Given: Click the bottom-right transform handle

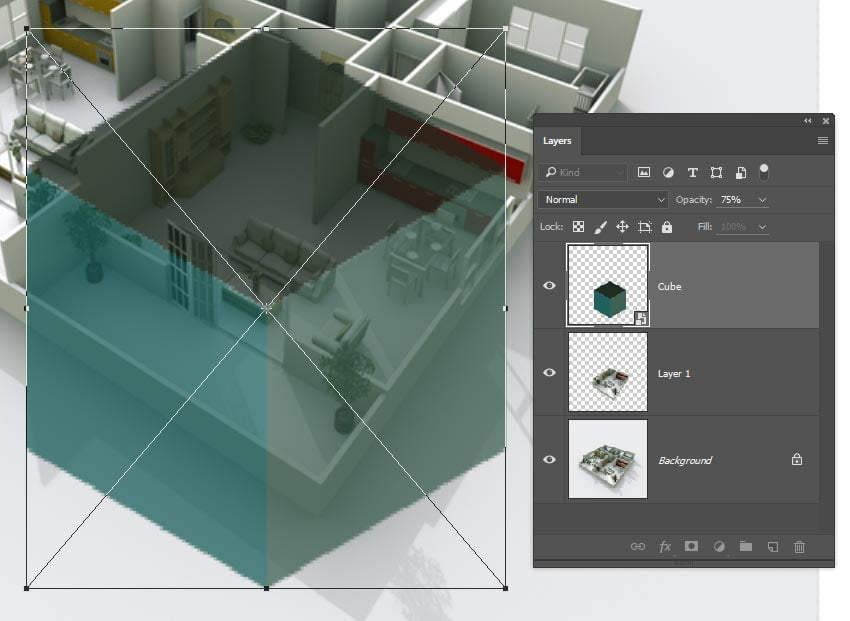Looking at the screenshot, I should tap(505, 588).
